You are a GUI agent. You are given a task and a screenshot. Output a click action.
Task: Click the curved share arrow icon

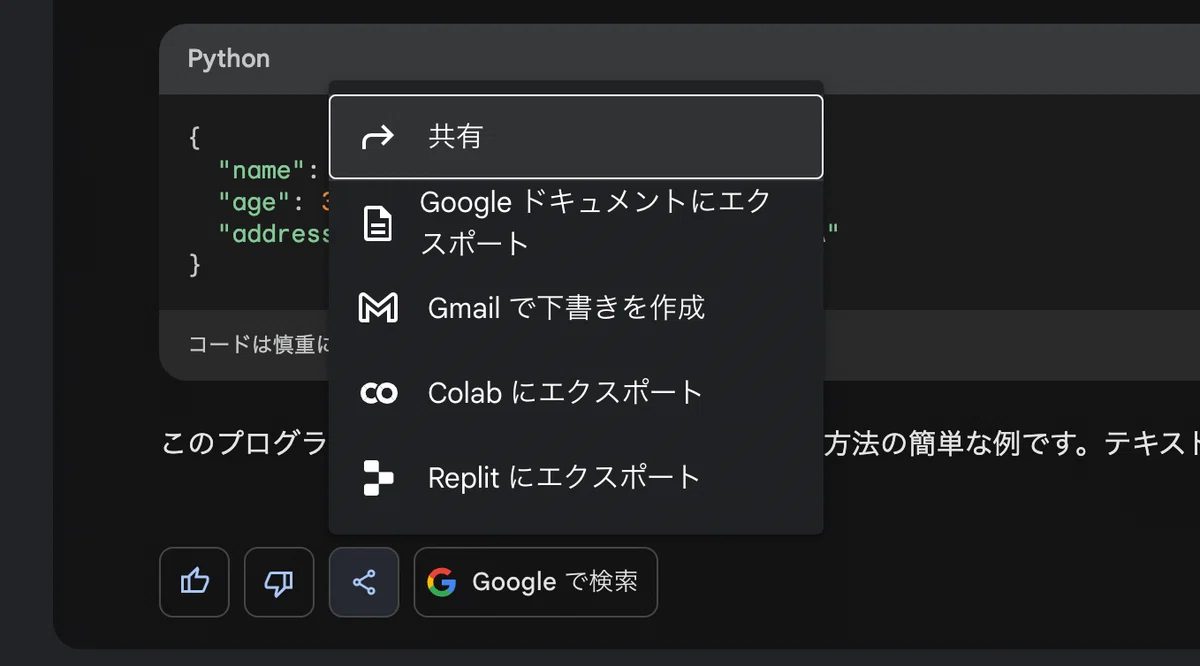point(378,137)
